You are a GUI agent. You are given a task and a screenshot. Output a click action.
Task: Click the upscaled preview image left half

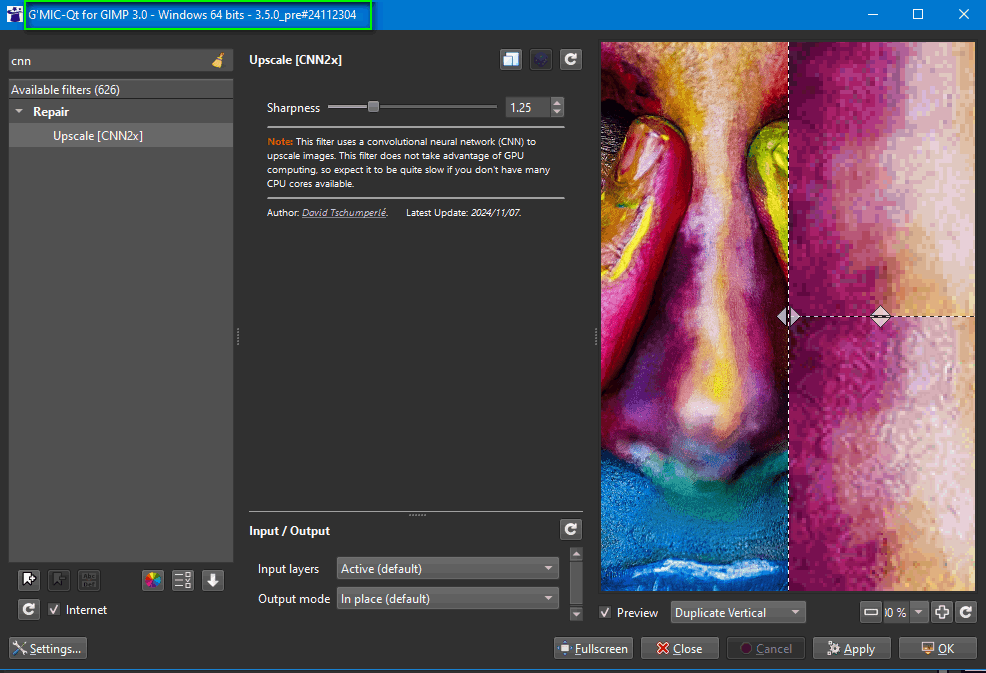pos(694,316)
